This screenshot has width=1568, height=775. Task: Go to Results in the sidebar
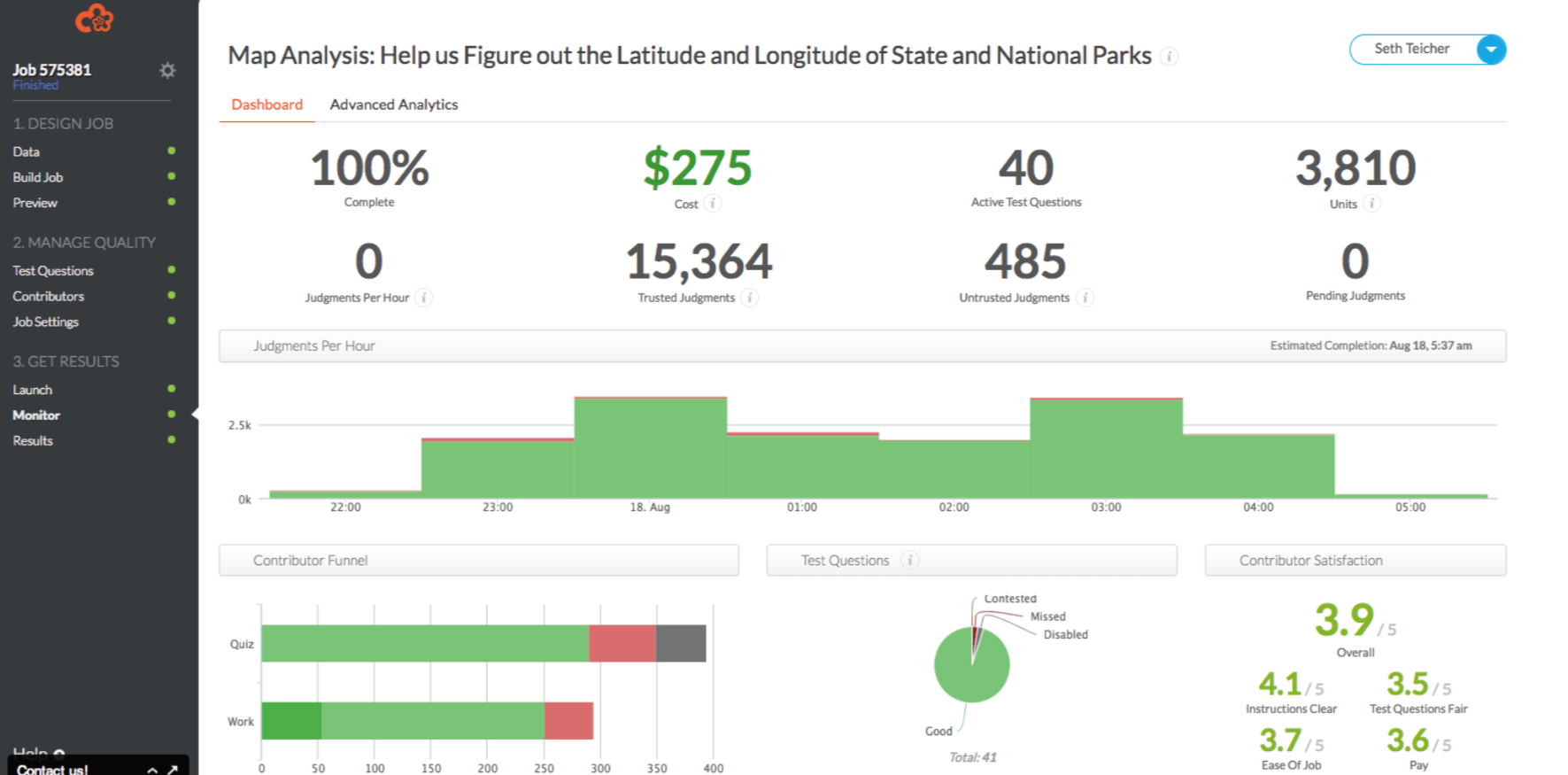tap(33, 441)
